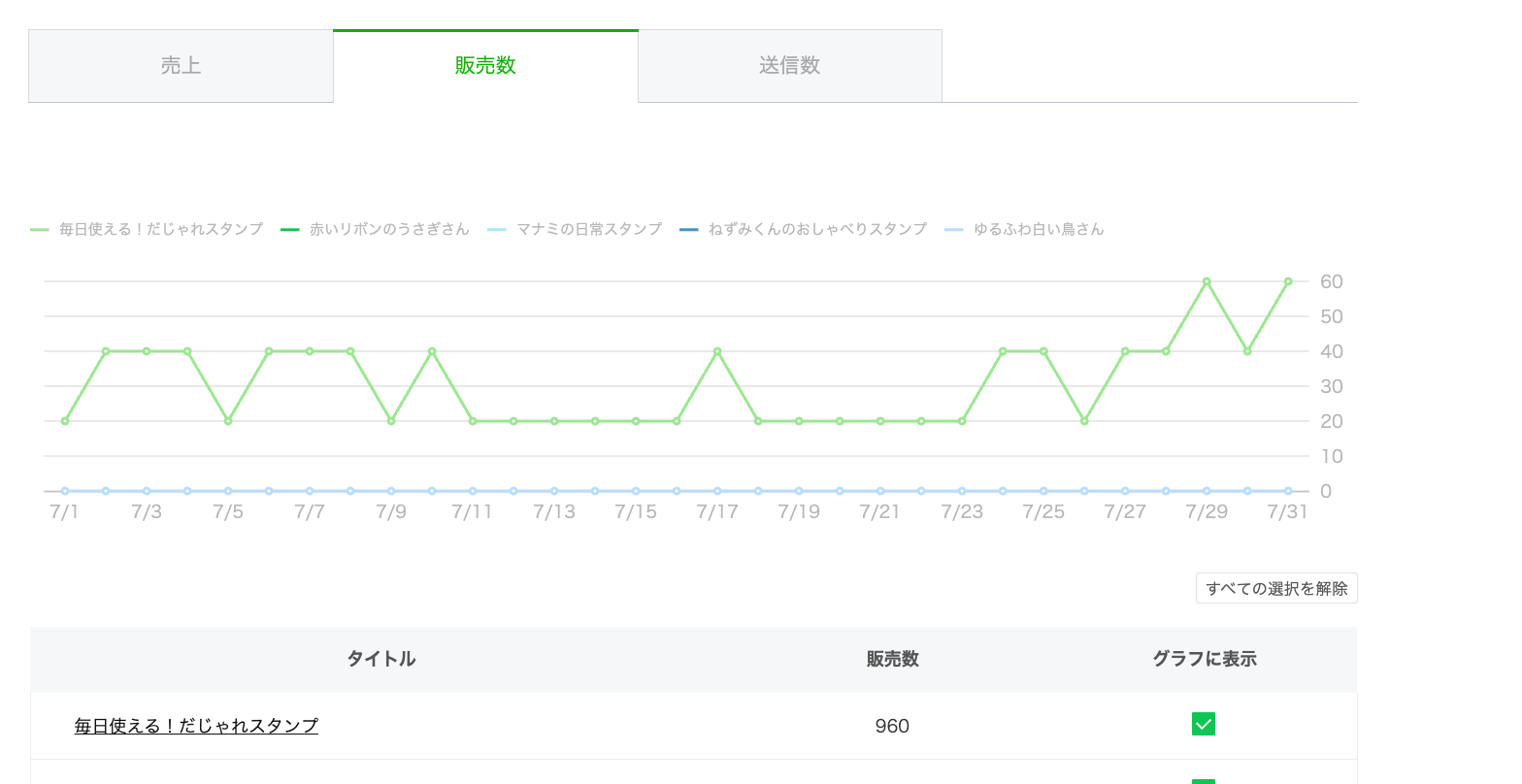Click the 7/17 green data point at 40

[717, 351]
